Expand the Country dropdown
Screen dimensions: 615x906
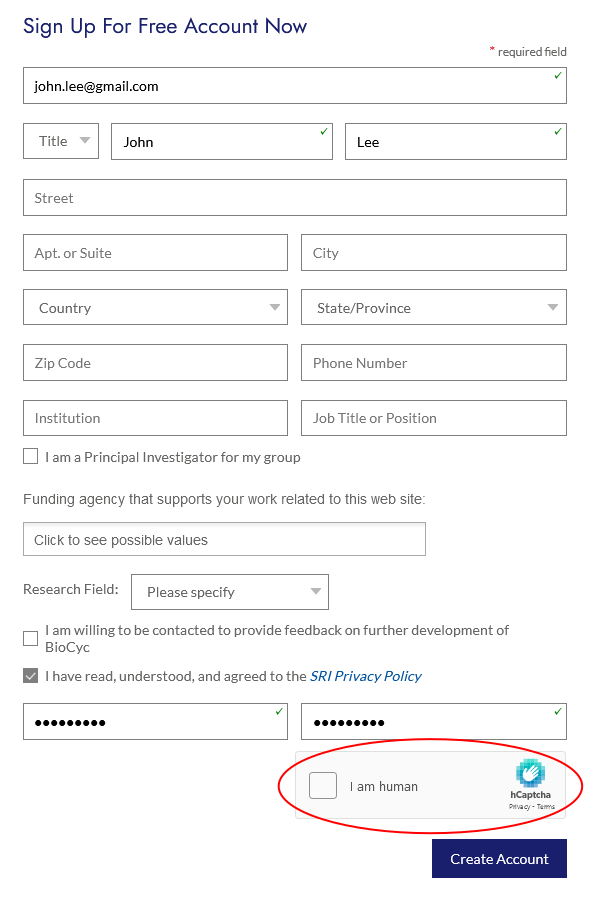pos(155,308)
